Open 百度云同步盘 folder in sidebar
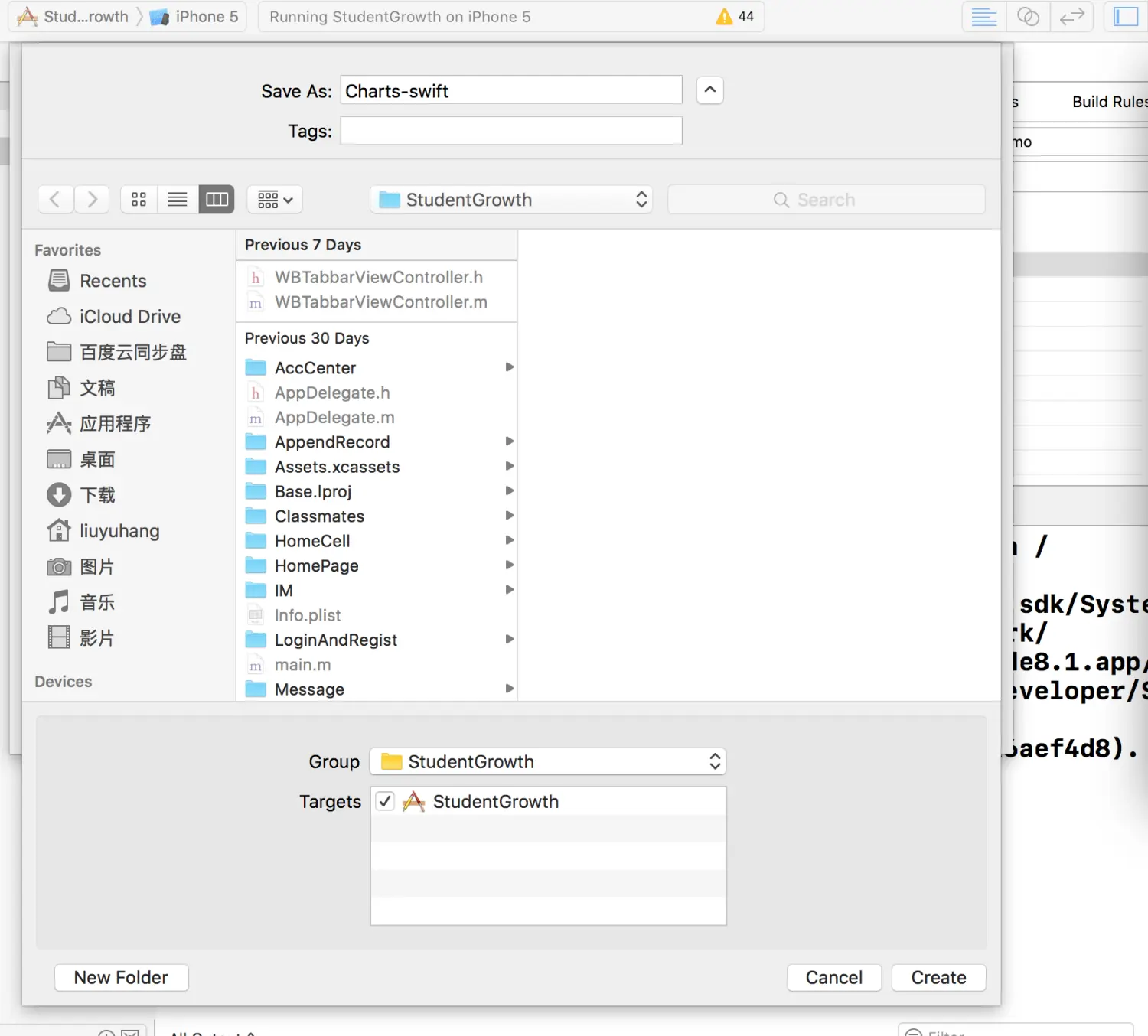The width and height of the screenshot is (1148, 1036). 116,352
